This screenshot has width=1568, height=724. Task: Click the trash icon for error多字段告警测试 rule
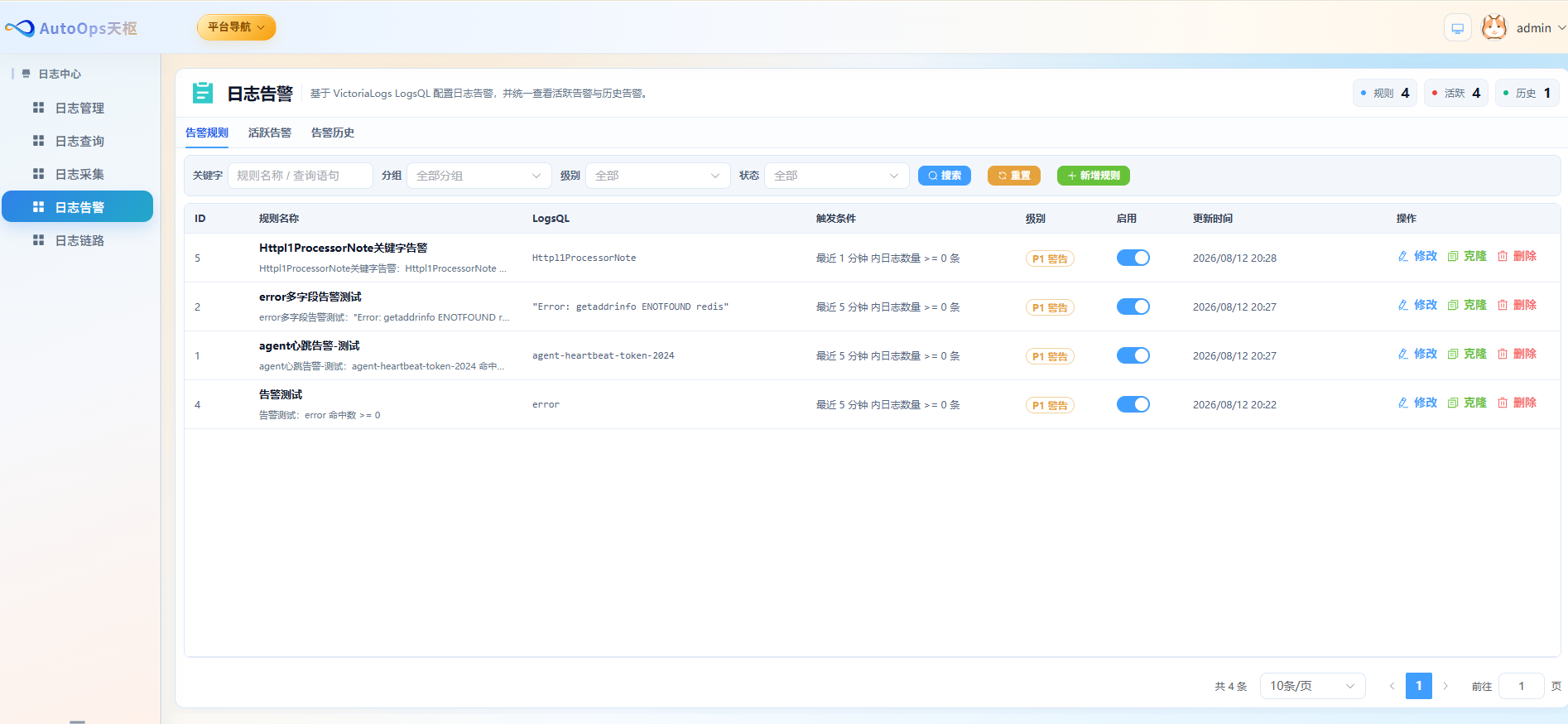coord(1503,305)
